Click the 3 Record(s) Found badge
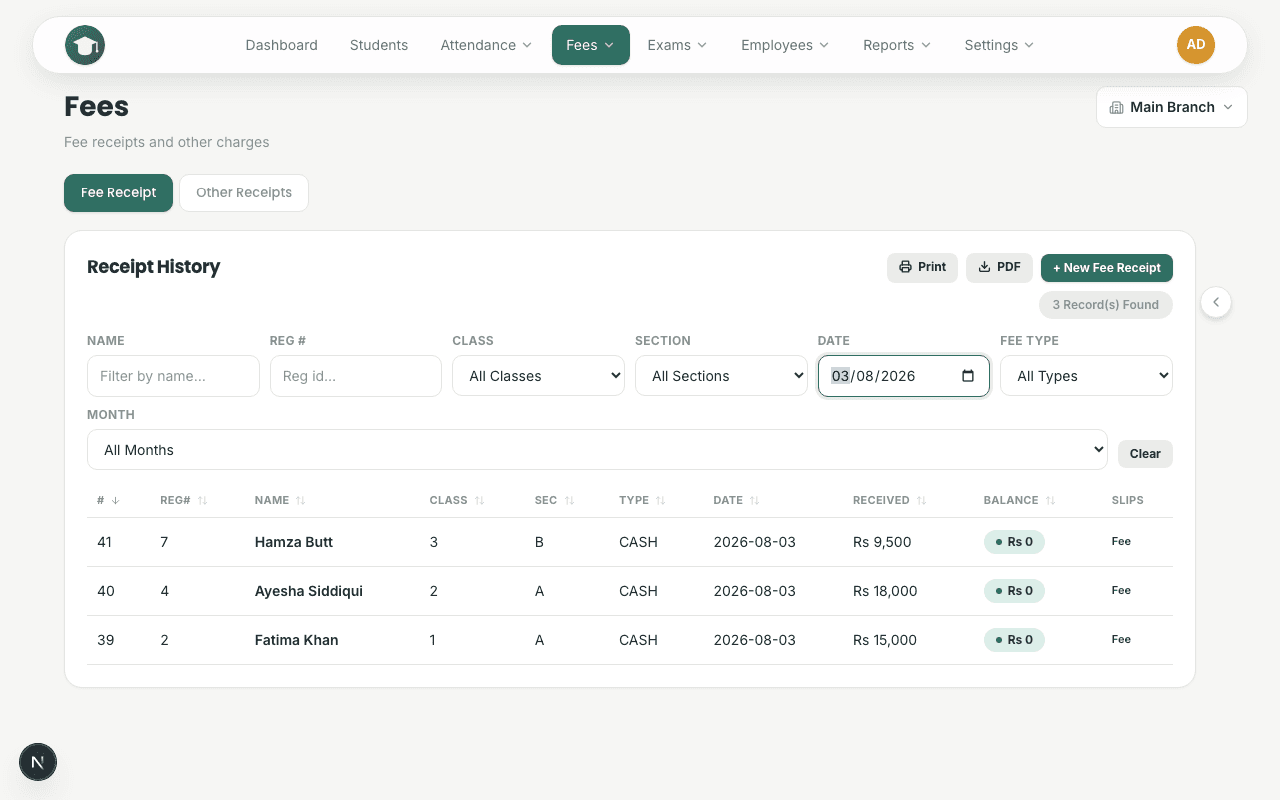Screen dimensions: 1280x800 1106,305
